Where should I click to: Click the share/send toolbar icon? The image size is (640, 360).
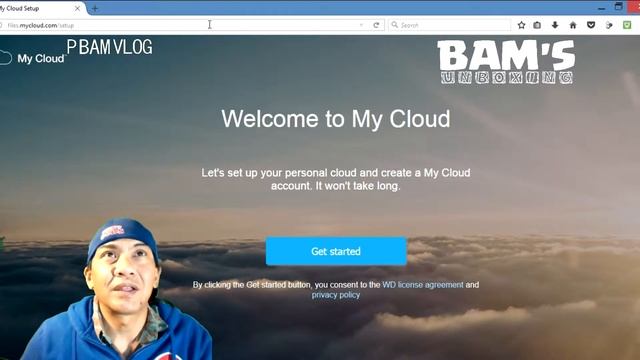[x=609, y=25]
